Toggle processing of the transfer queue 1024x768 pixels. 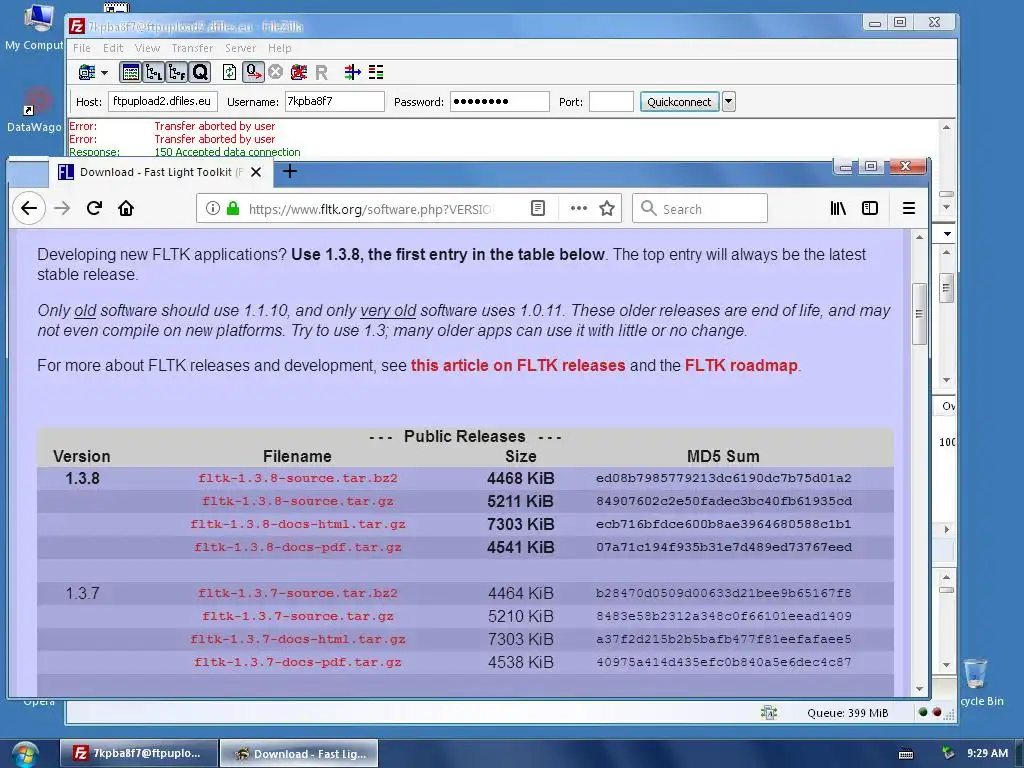(x=253, y=72)
